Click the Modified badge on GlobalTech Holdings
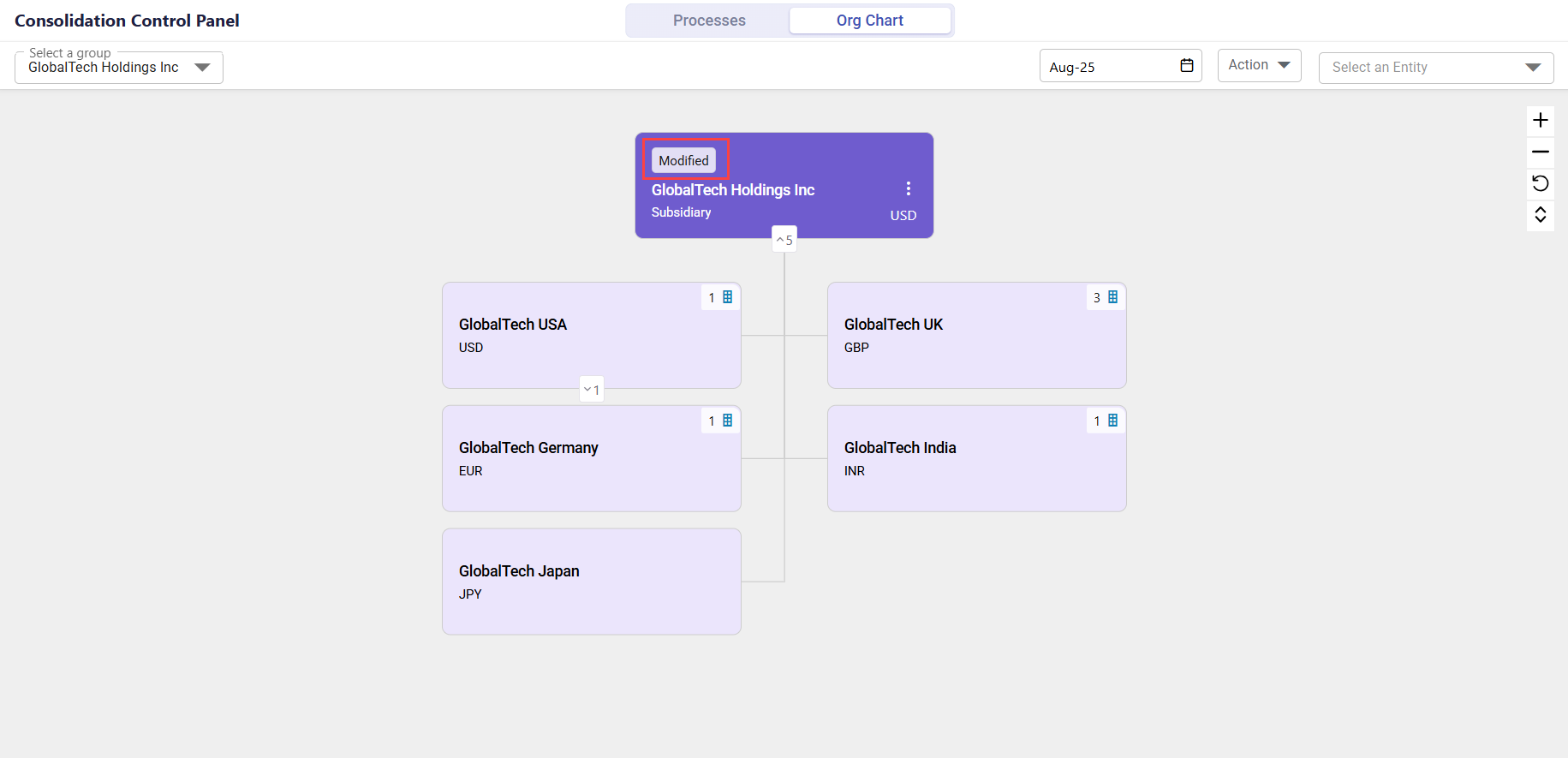This screenshot has width=1568, height=758. 683,160
